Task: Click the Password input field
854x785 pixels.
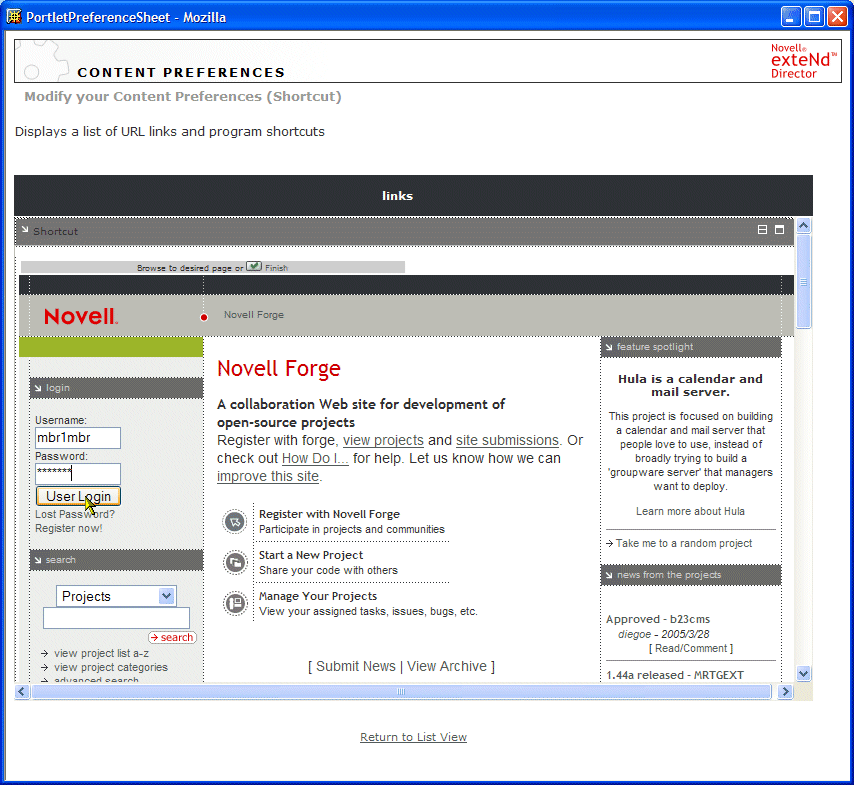Action: click(x=78, y=473)
